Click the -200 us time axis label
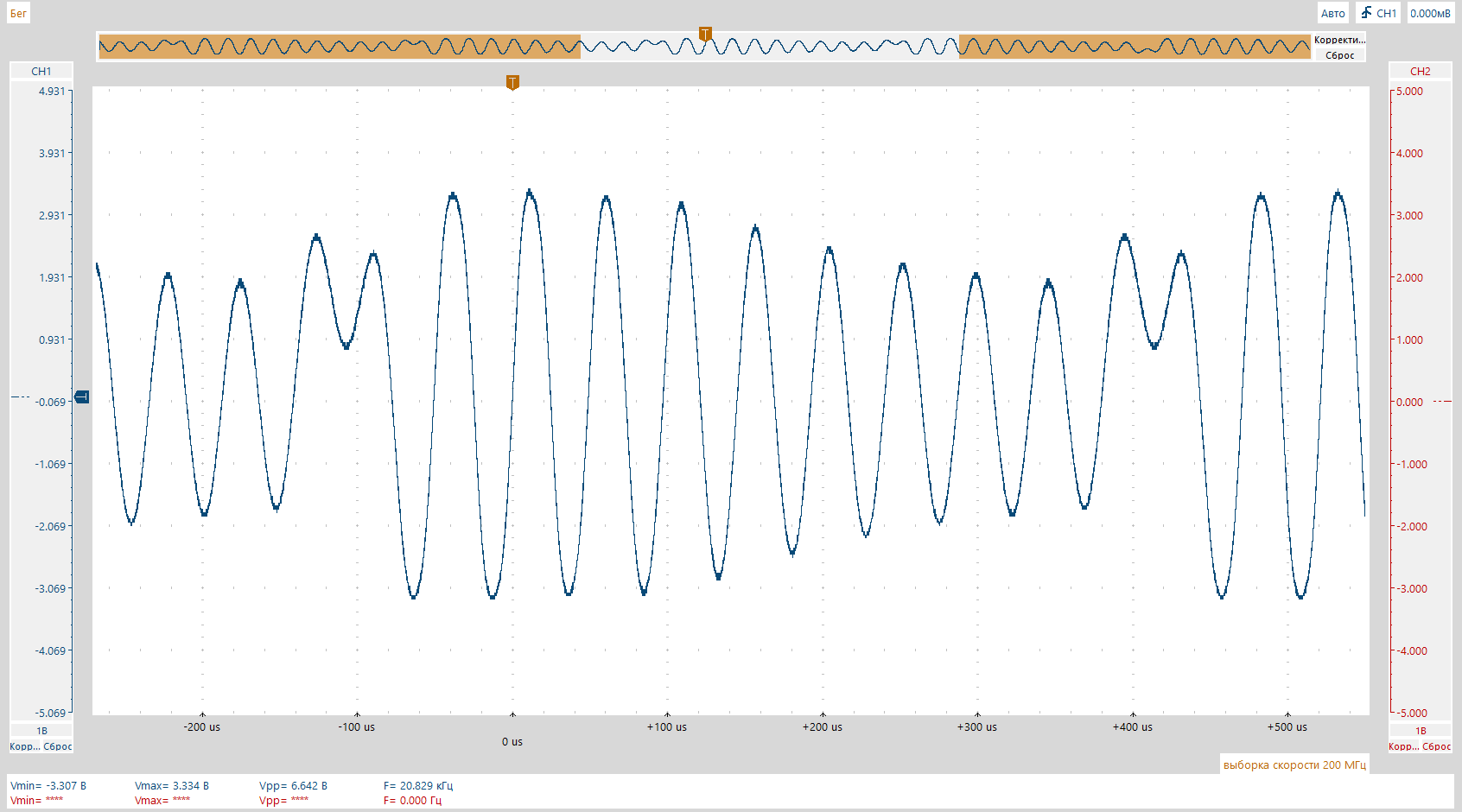This screenshot has width=1462, height=812. coord(202,727)
